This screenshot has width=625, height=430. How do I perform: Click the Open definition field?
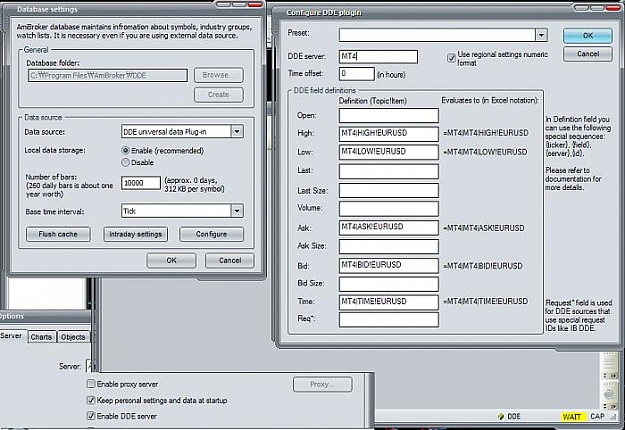pos(389,116)
